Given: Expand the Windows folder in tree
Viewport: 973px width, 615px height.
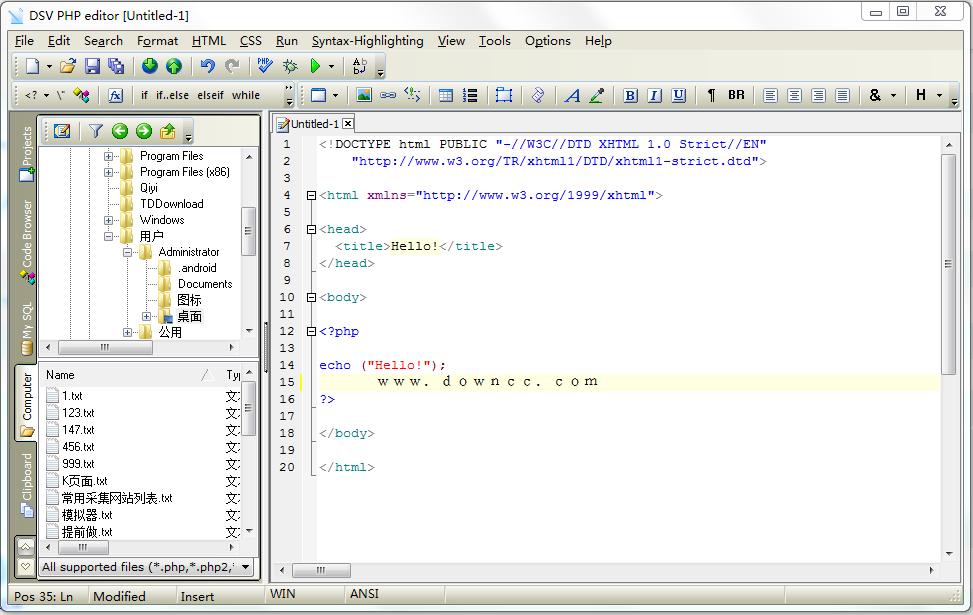Looking at the screenshot, I should [x=108, y=220].
